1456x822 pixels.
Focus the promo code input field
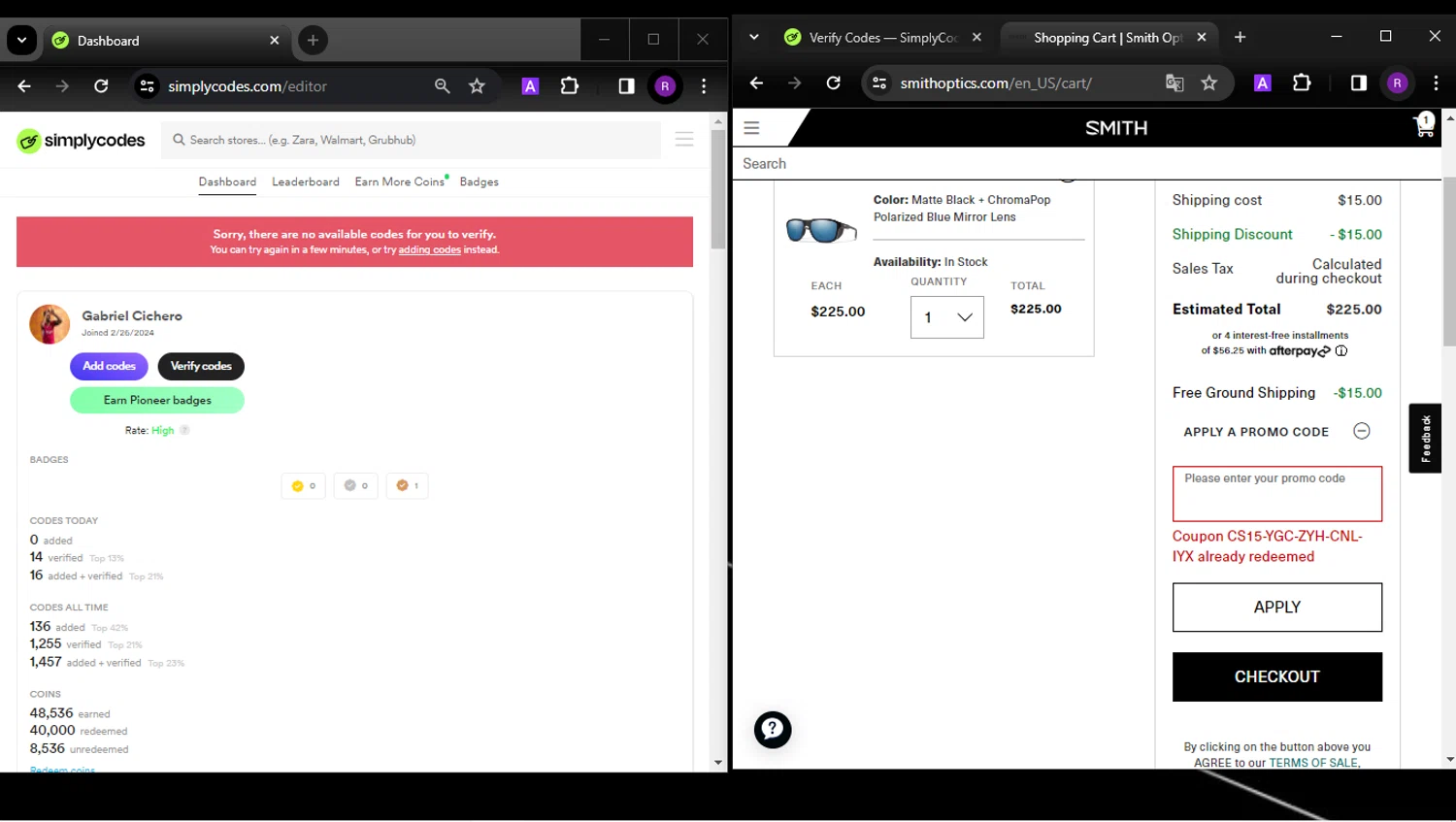pos(1276,494)
